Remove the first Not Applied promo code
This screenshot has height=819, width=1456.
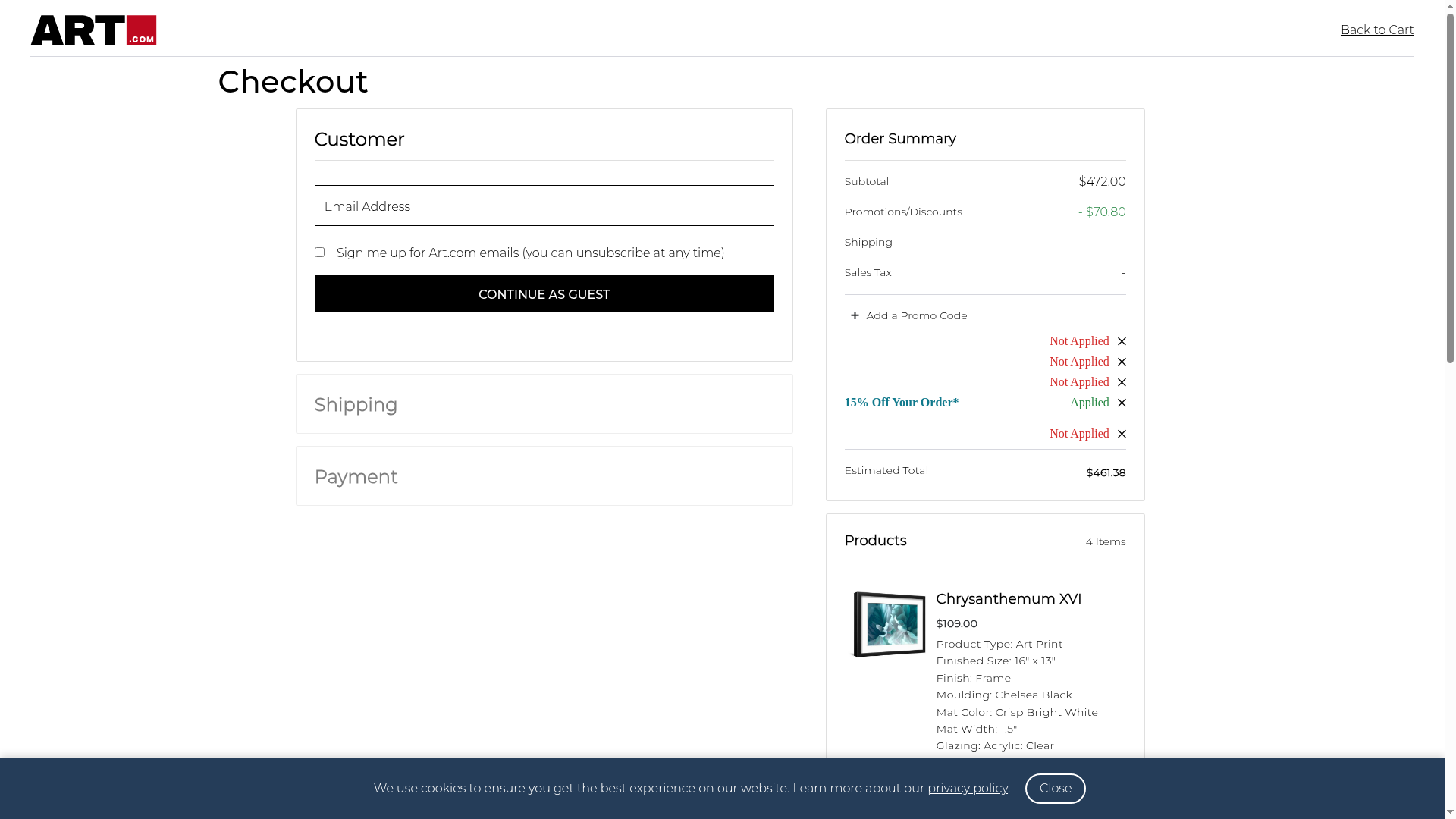click(x=1122, y=341)
